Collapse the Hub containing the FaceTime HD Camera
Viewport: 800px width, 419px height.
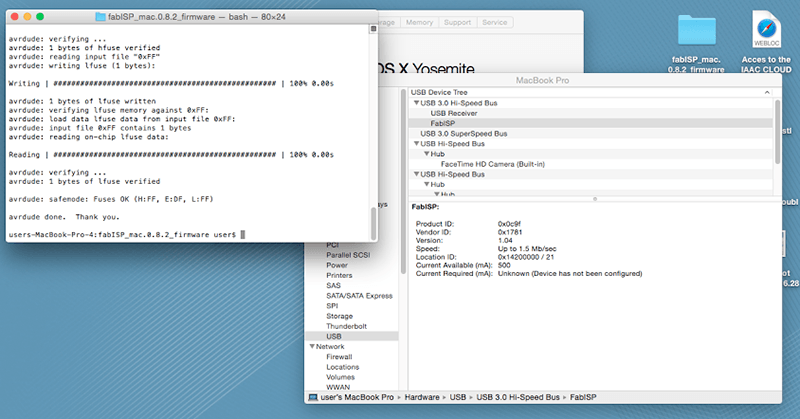427,154
